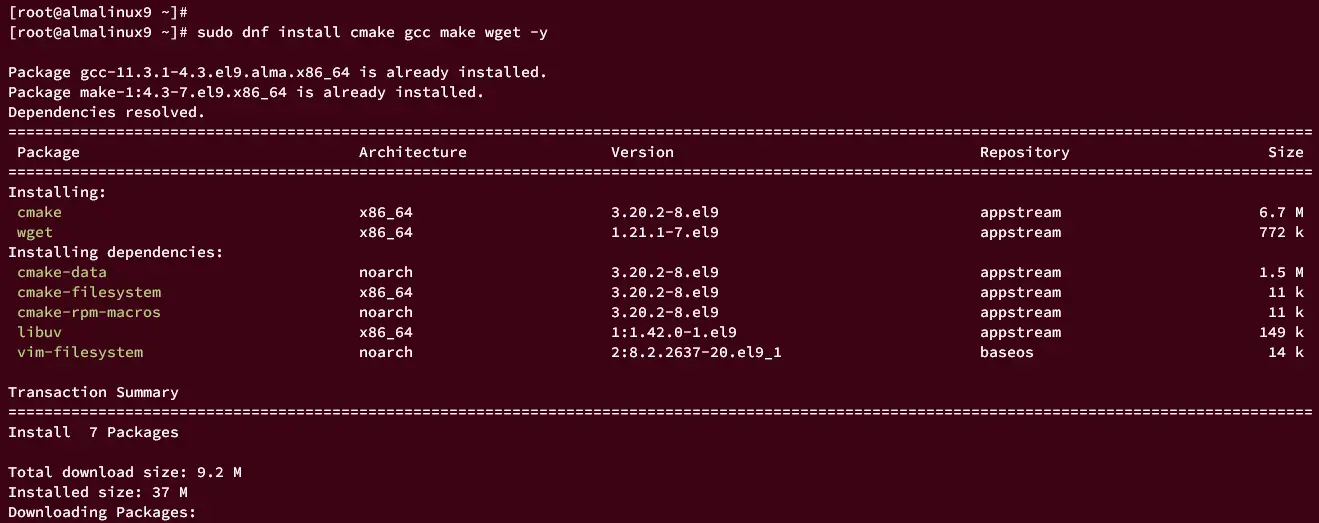
Task: Click the Version column header
Action: (643, 152)
